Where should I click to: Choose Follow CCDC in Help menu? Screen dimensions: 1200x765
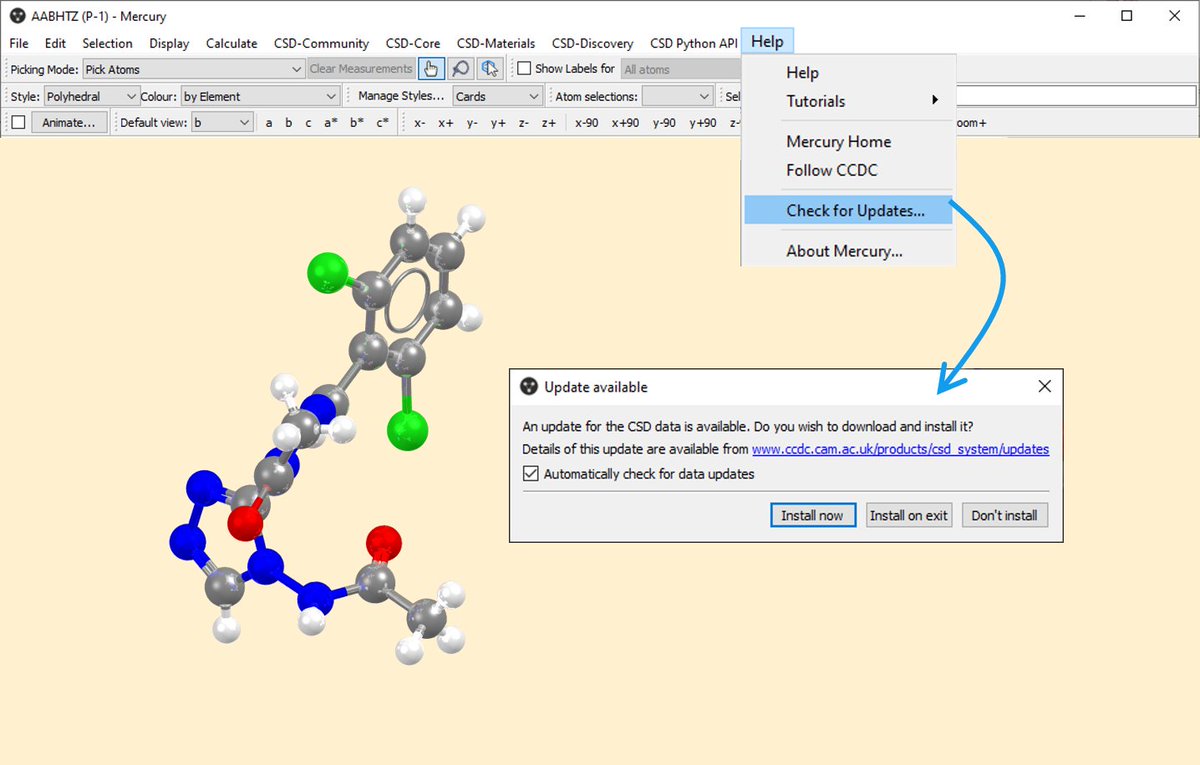[848, 170]
